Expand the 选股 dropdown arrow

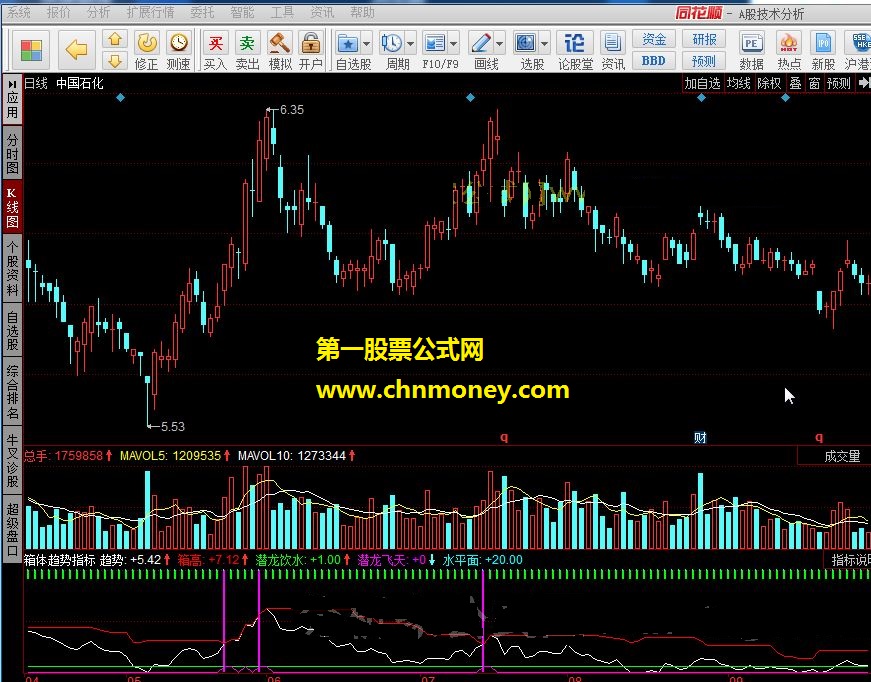coord(544,43)
